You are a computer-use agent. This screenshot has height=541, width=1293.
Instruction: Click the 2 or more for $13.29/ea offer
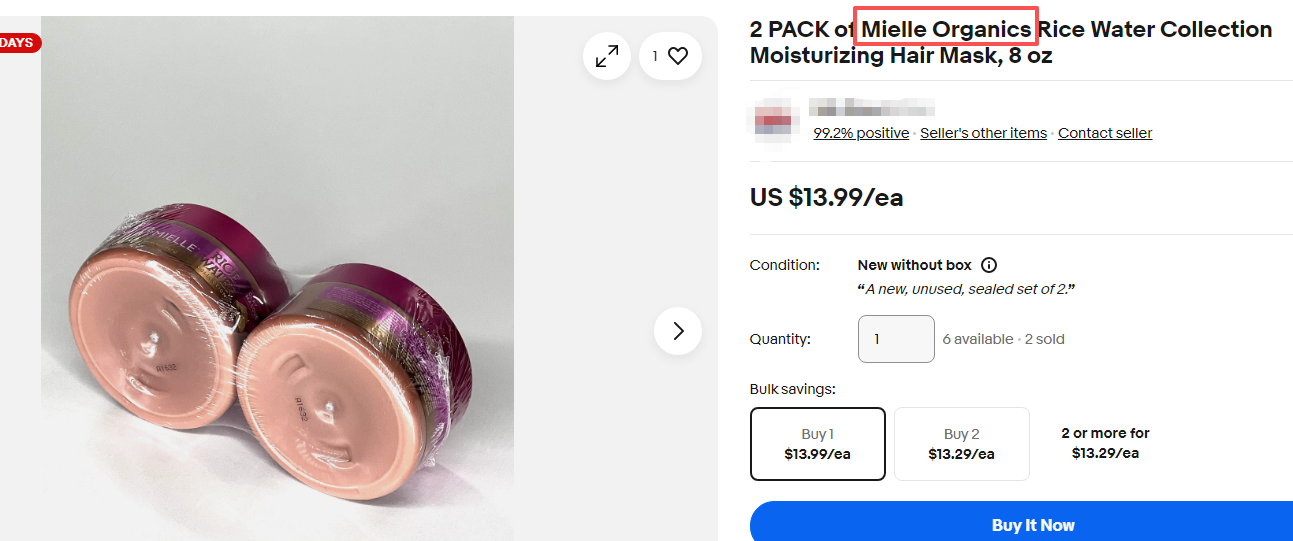tap(1105, 443)
